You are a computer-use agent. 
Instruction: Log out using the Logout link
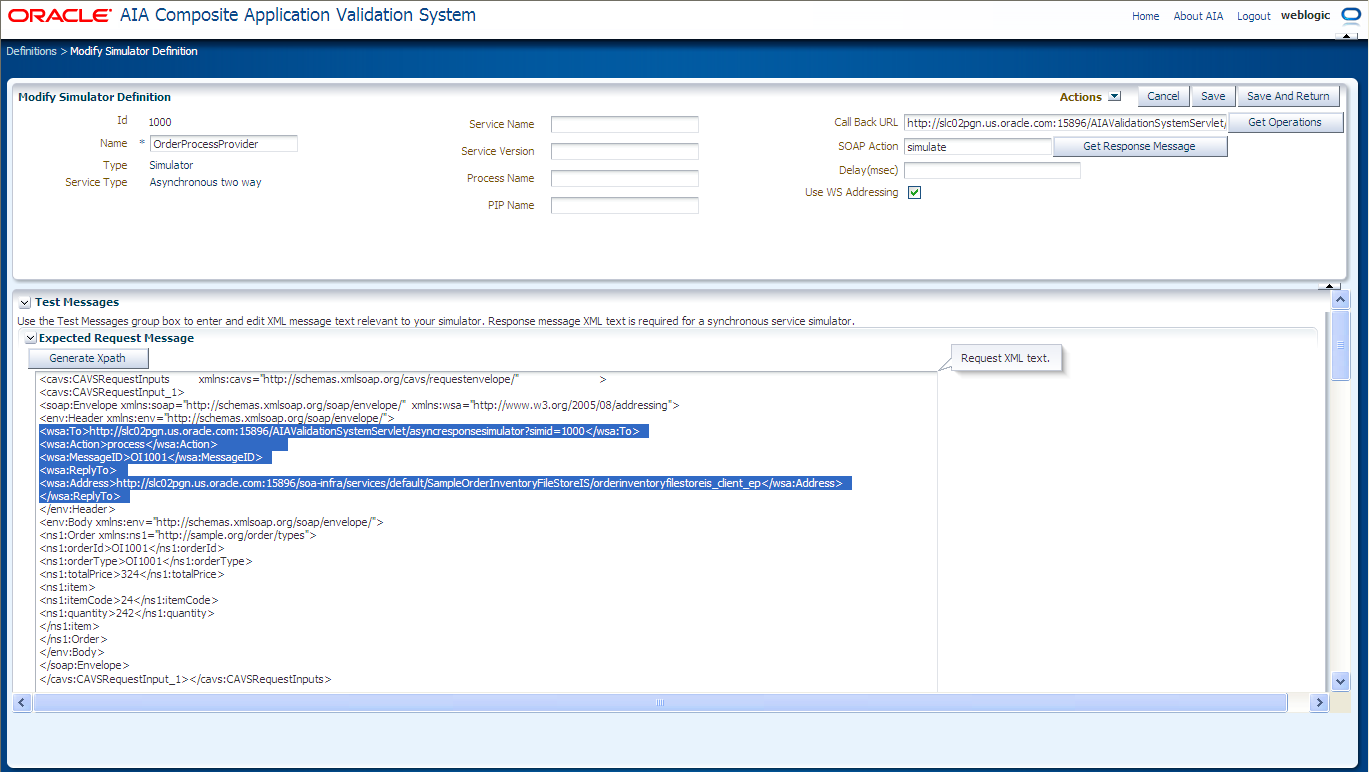click(1254, 16)
